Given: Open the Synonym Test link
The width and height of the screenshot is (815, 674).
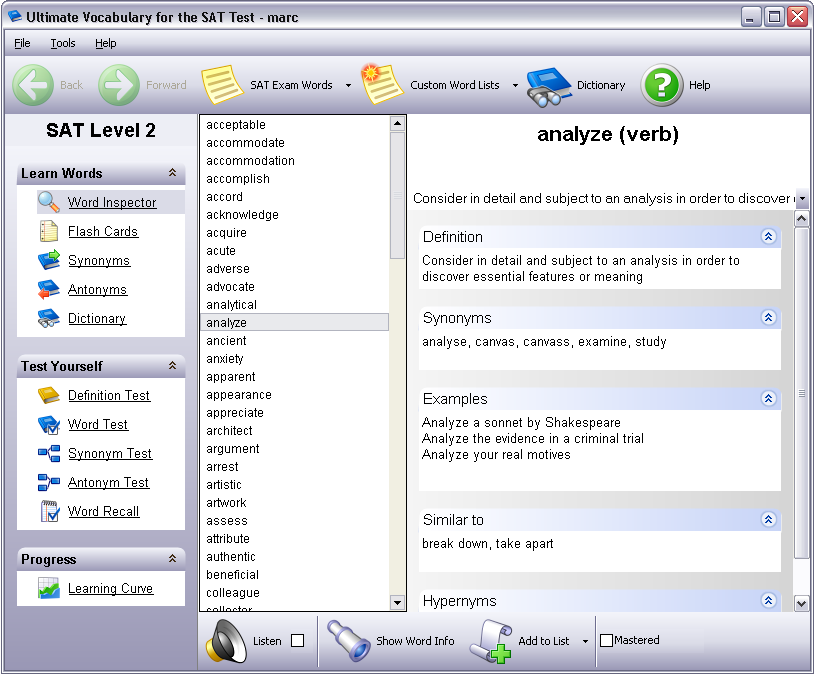Looking at the screenshot, I should point(110,454).
